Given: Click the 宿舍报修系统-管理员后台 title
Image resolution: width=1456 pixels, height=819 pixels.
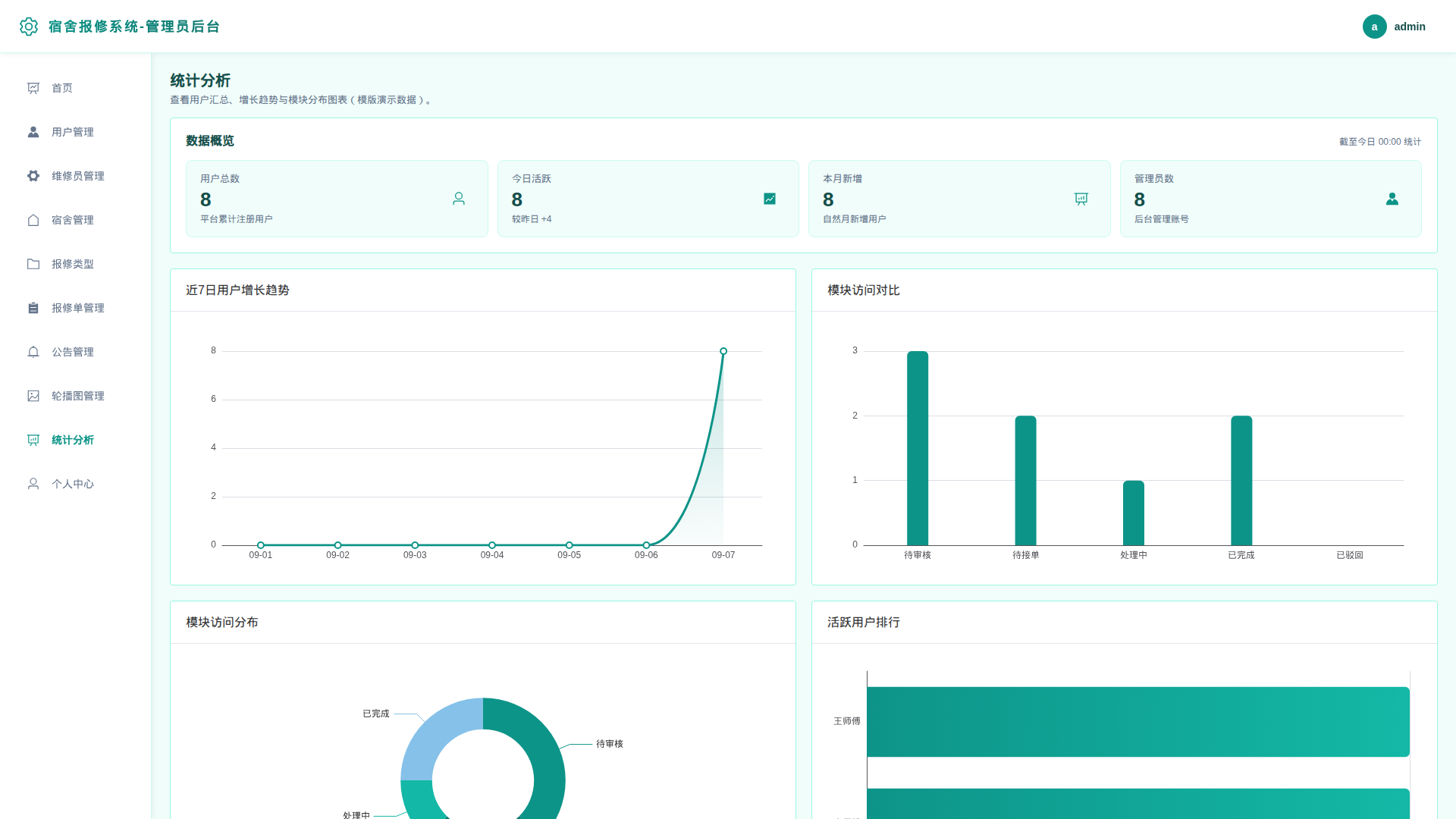Looking at the screenshot, I should pos(134,27).
